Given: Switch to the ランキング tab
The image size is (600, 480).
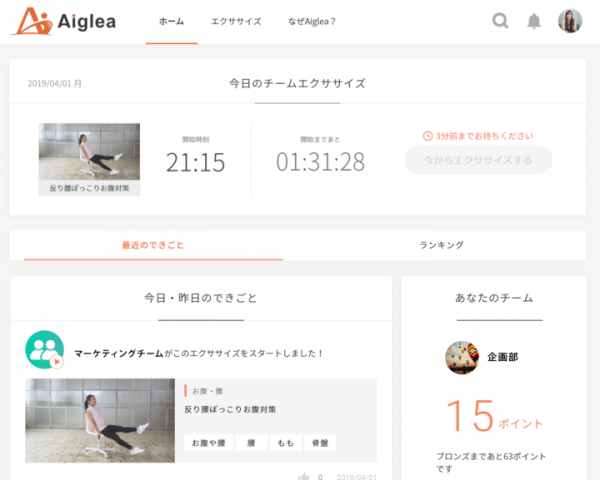Looking at the screenshot, I should [x=442, y=245].
